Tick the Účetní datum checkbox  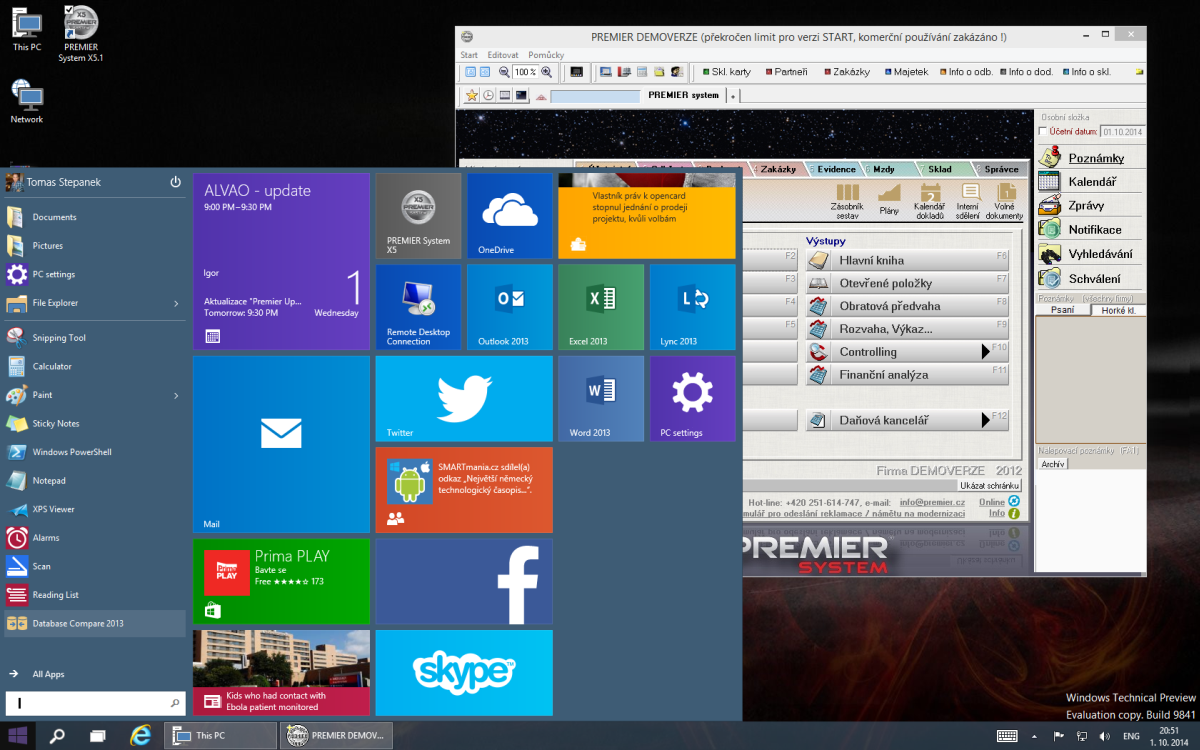tap(1044, 132)
